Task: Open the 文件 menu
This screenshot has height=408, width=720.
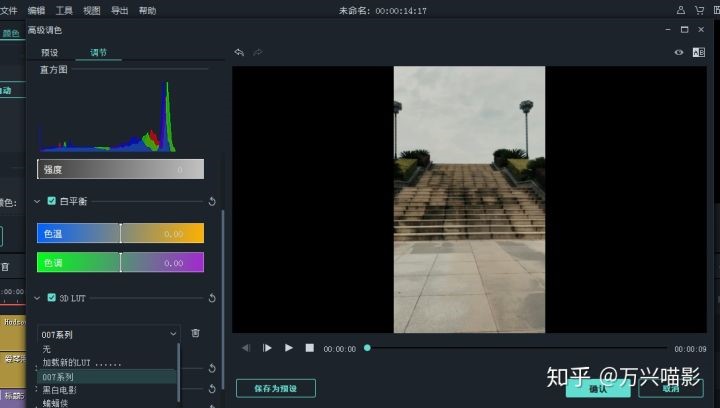Action: coord(8,10)
